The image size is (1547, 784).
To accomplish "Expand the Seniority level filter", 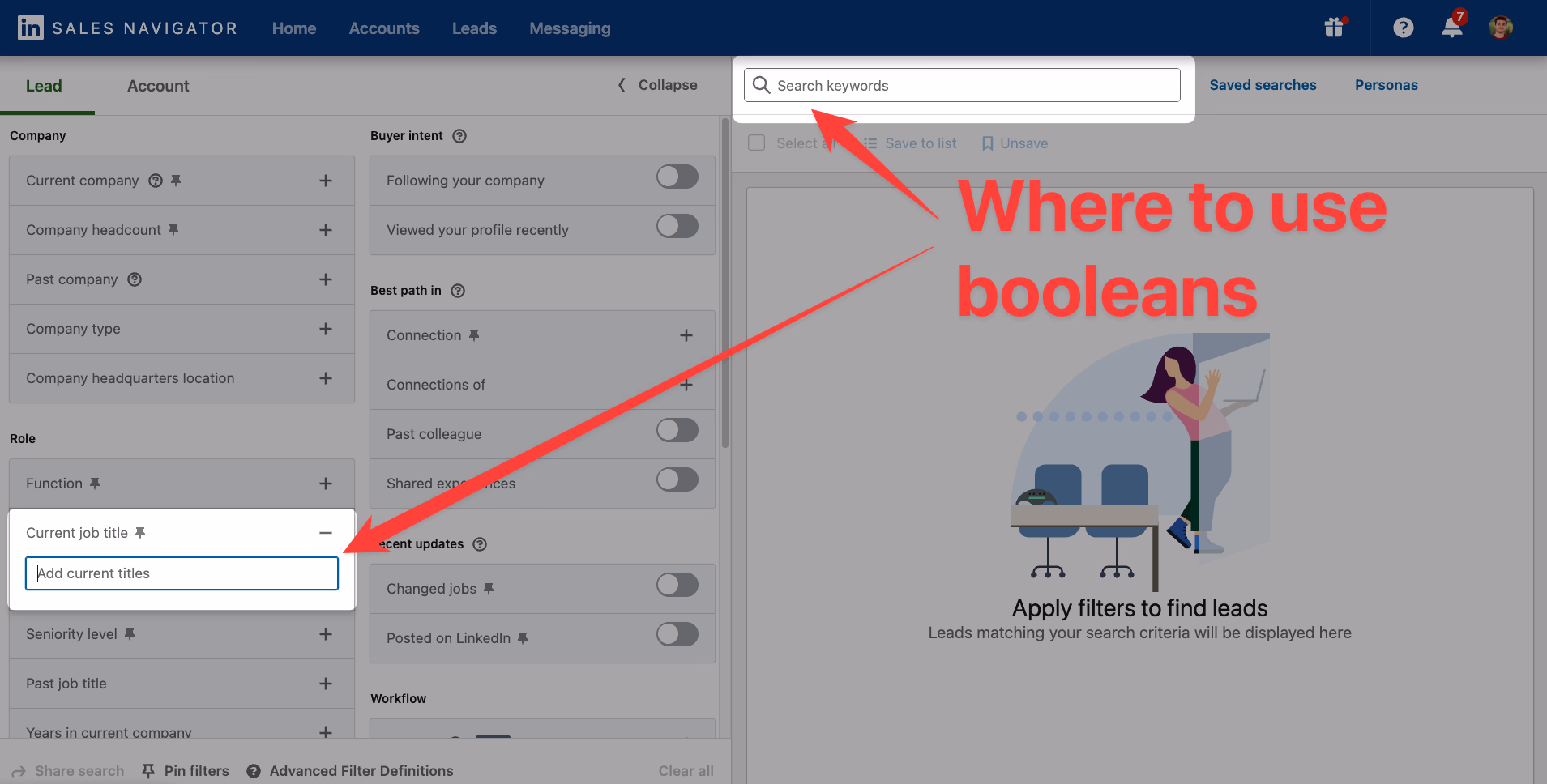I will (x=326, y=634).
